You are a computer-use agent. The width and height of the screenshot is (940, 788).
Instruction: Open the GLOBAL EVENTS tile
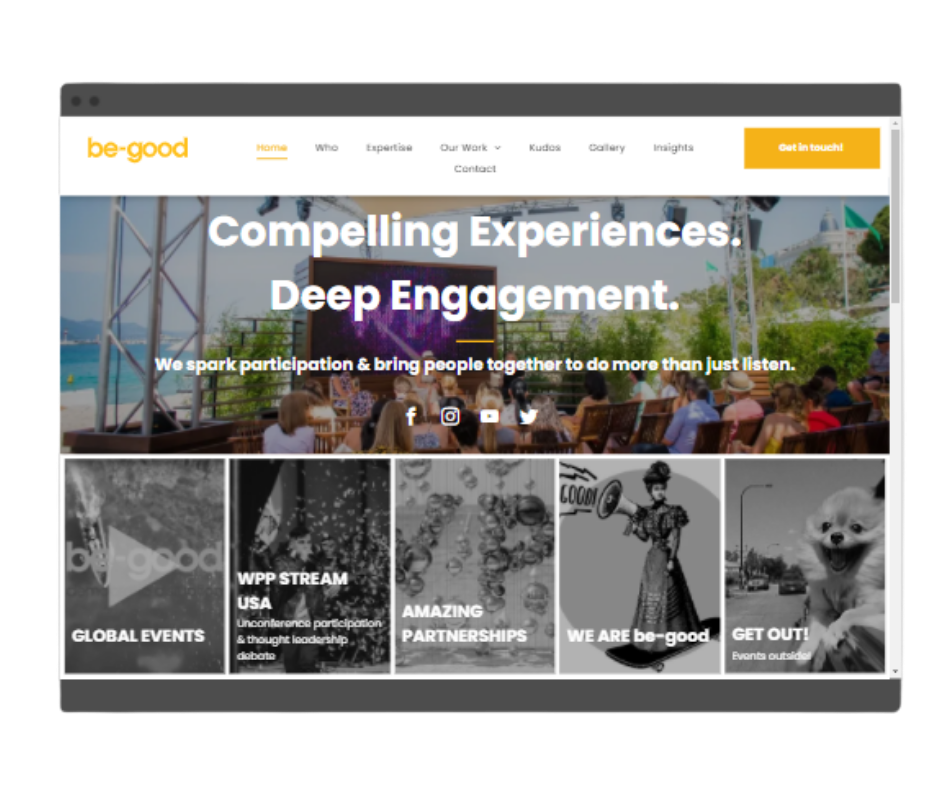pyautogui.click(x=144, y=566)
